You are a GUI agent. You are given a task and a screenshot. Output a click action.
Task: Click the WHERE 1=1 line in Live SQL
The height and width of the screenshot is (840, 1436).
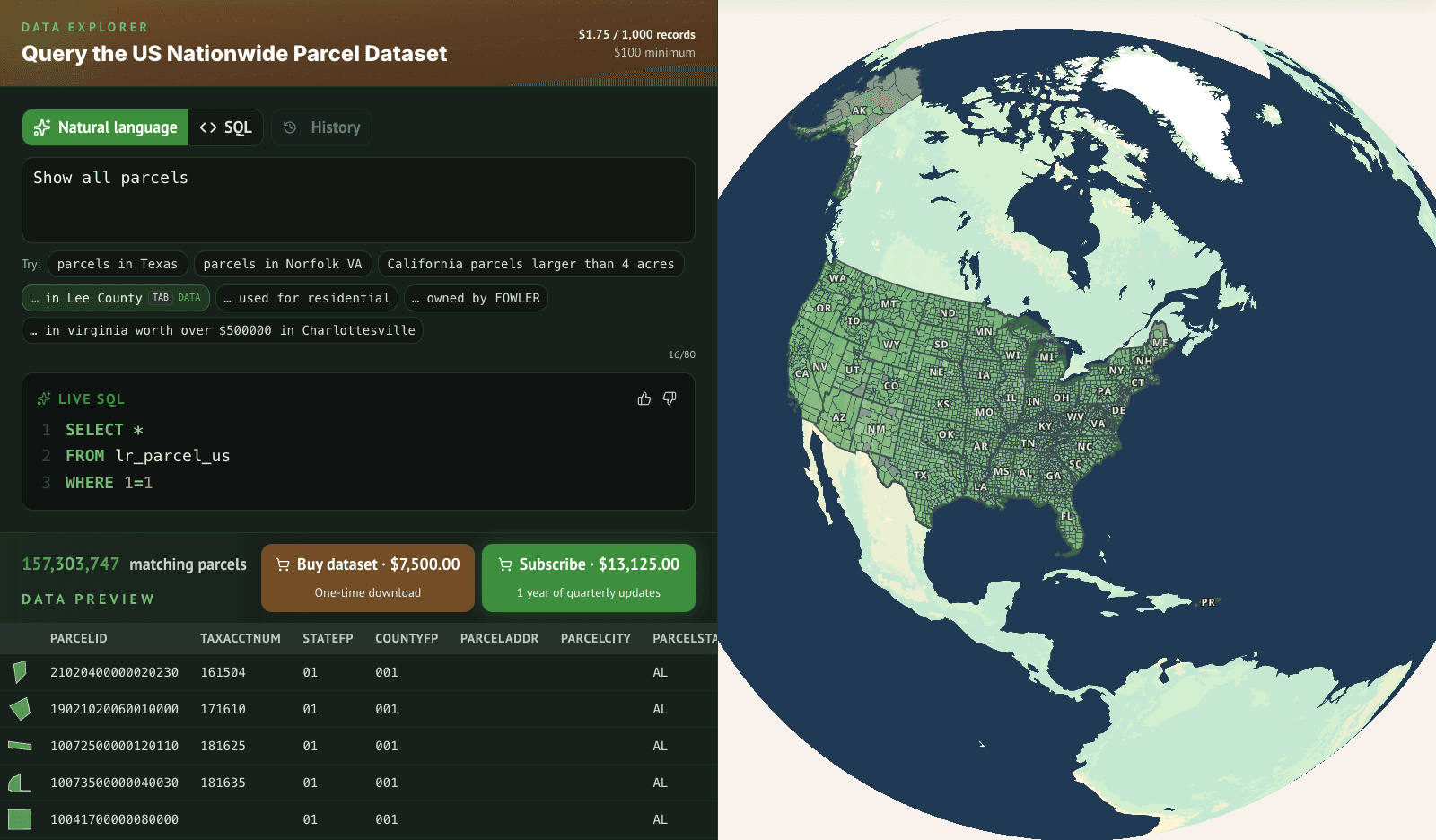coord(109,483)
